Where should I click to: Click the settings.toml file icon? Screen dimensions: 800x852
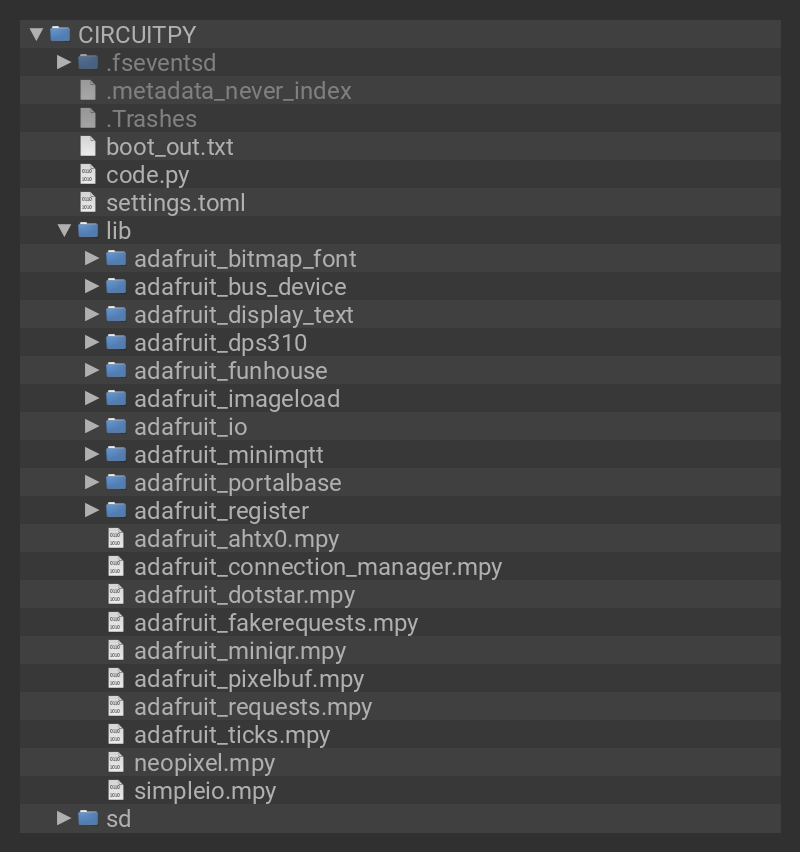[x=88, y=202]
